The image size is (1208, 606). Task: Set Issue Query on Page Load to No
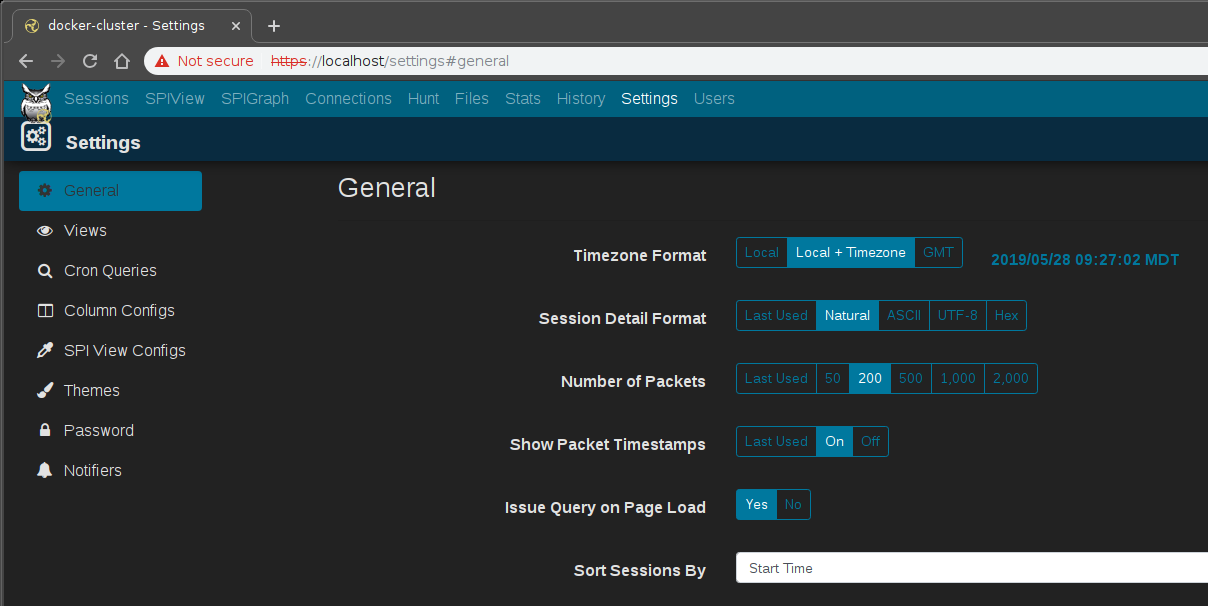coord(792,504)
